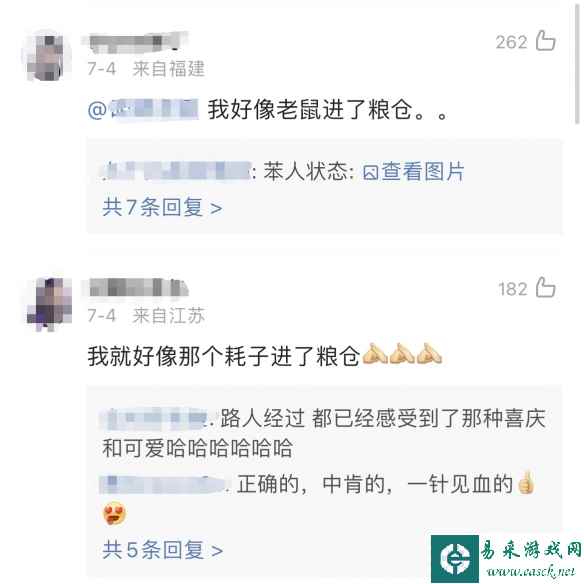The width and height of the screenshot is (584, 584).
Task: Open the reply starting with 路人经过
Action: (x=323, y=433)
